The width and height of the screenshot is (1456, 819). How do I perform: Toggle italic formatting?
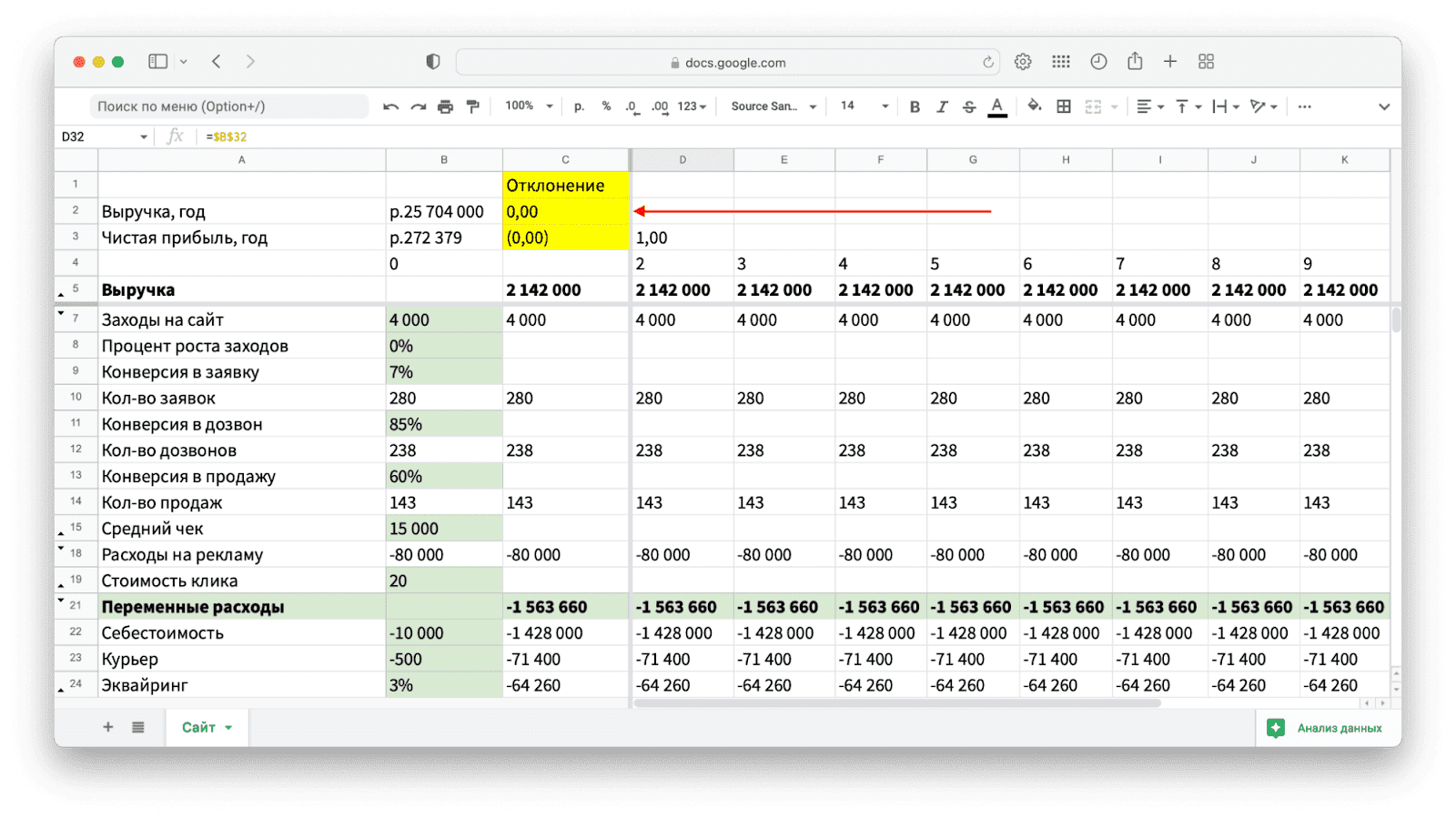tap(942, 106)
